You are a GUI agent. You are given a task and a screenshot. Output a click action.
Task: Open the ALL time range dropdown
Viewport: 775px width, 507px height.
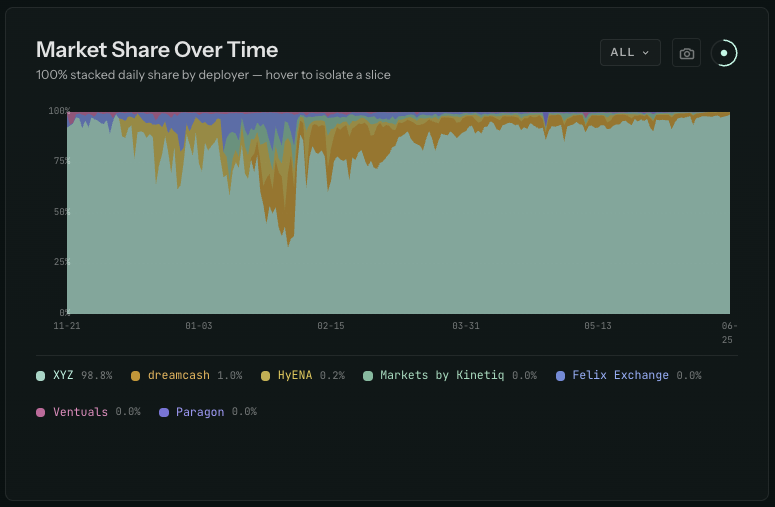(630, 52)
